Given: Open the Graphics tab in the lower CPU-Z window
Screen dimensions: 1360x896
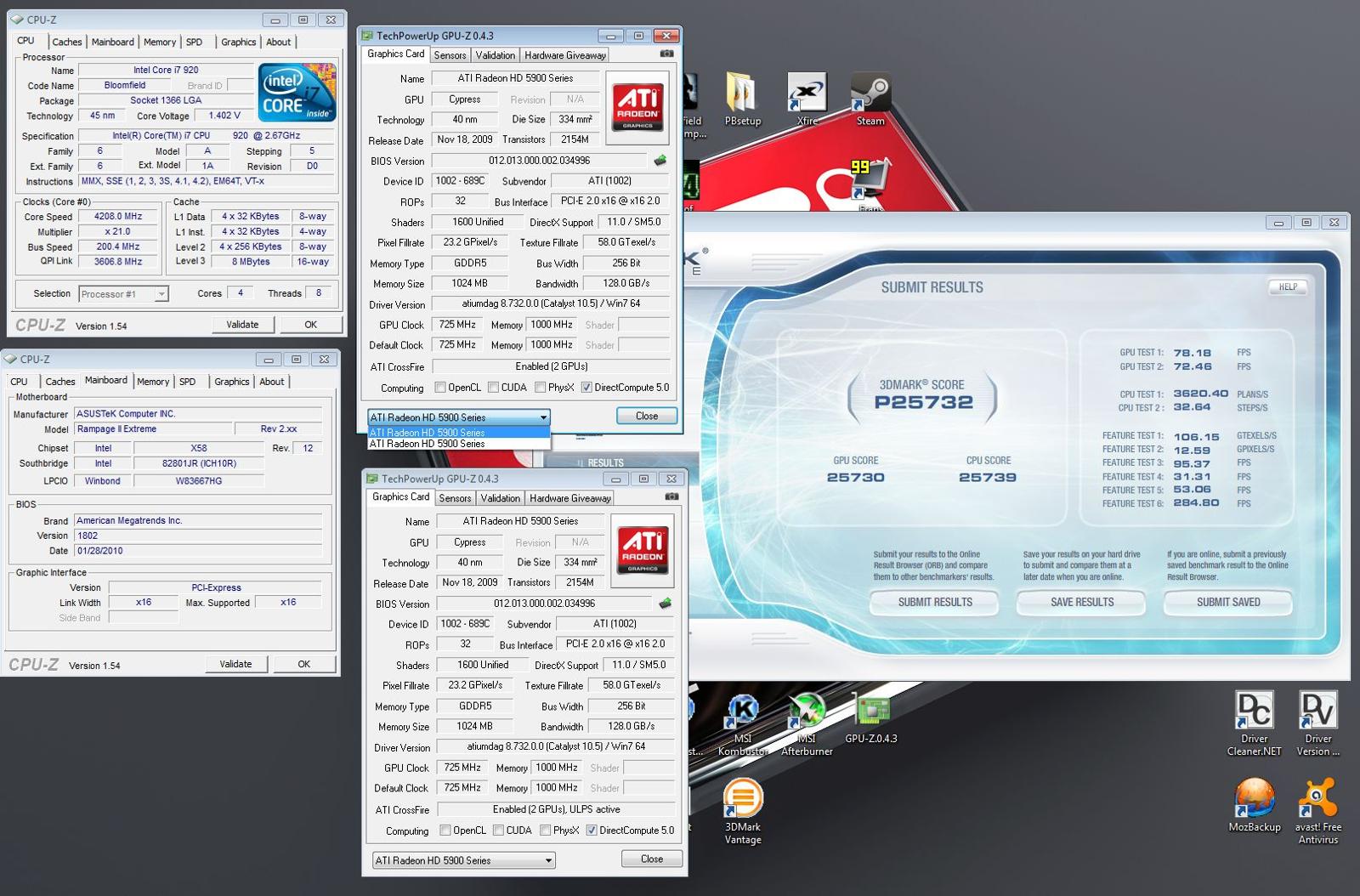Looking at the screenshot, I should (231, 382).
